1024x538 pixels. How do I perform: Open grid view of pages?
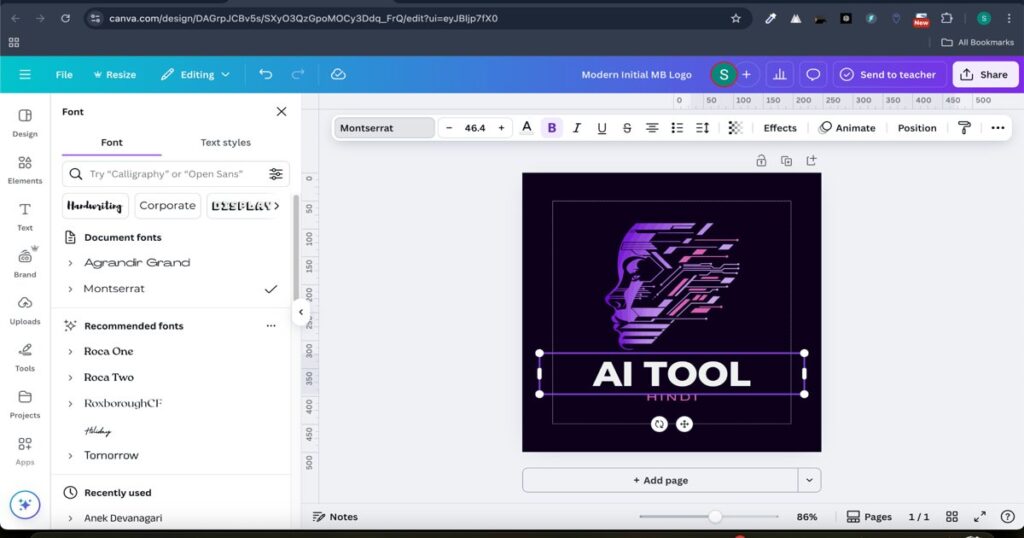[x=952, y=516]
